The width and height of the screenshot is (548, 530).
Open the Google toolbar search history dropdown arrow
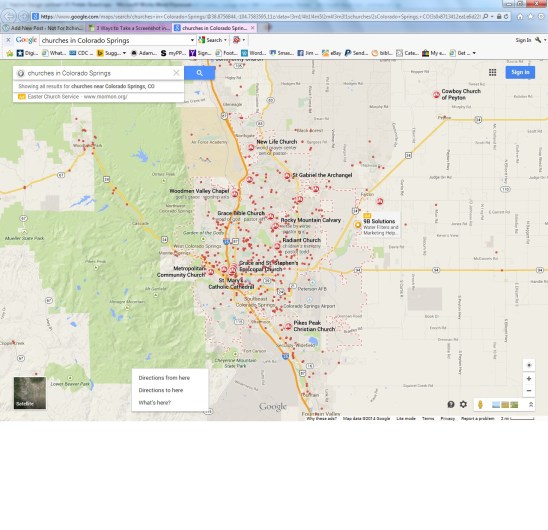pyautogui.click(x=192, y=40)
